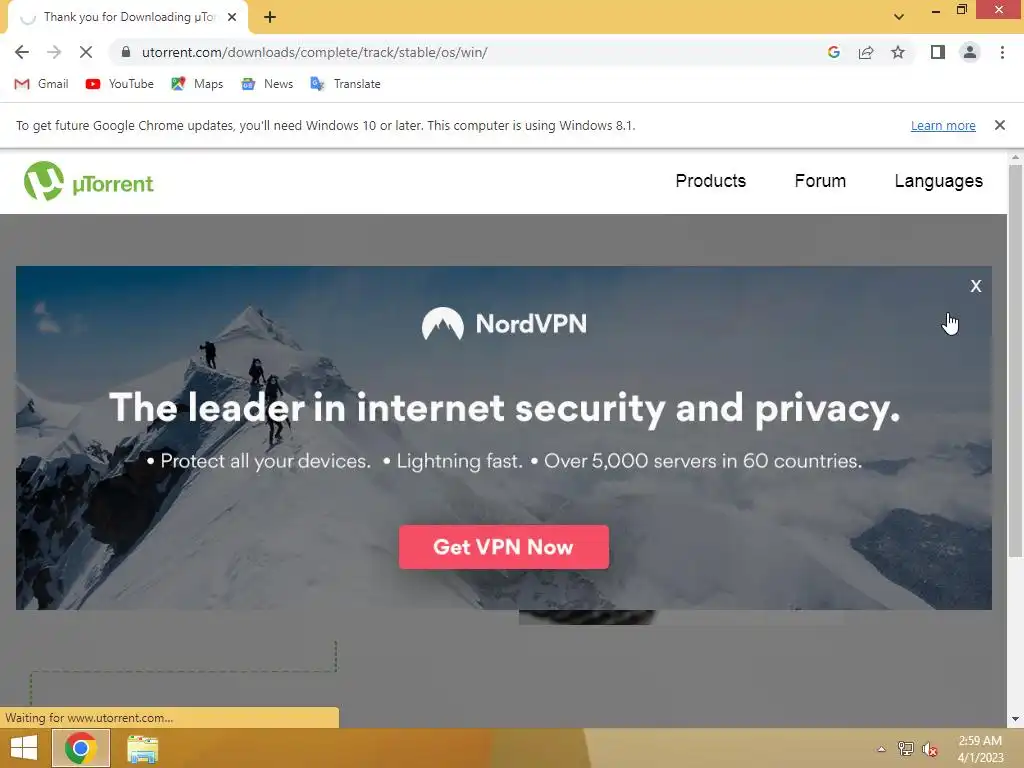Open the Chrome profile avatar

[970, 52]
